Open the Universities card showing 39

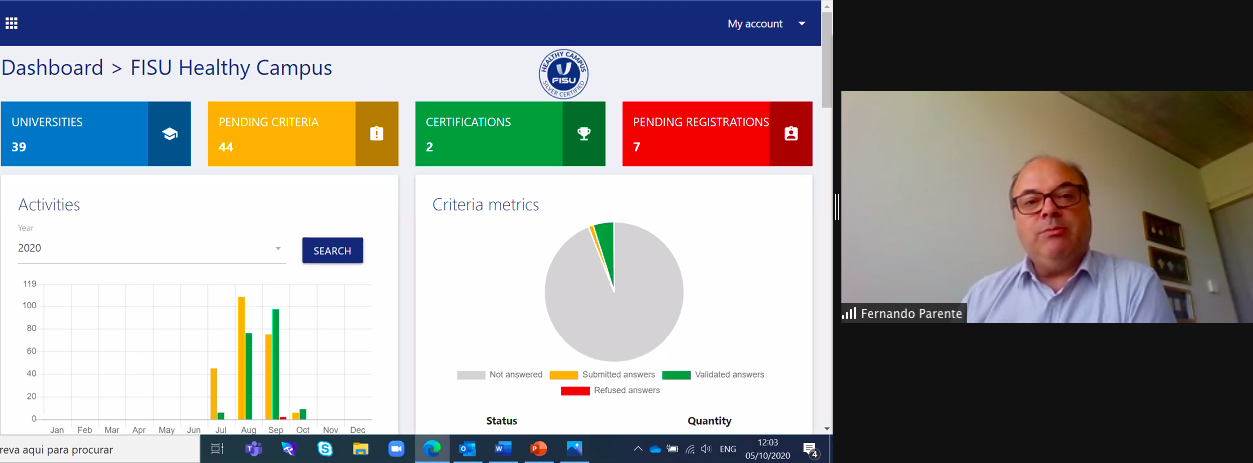[96, 134]
